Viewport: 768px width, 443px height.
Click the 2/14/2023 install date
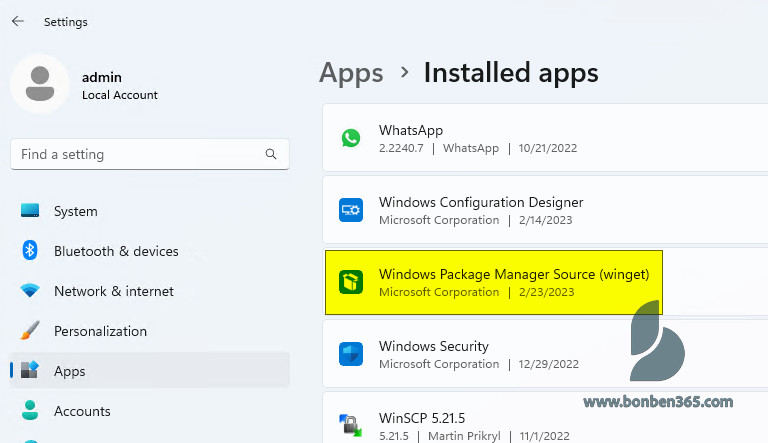546,220
